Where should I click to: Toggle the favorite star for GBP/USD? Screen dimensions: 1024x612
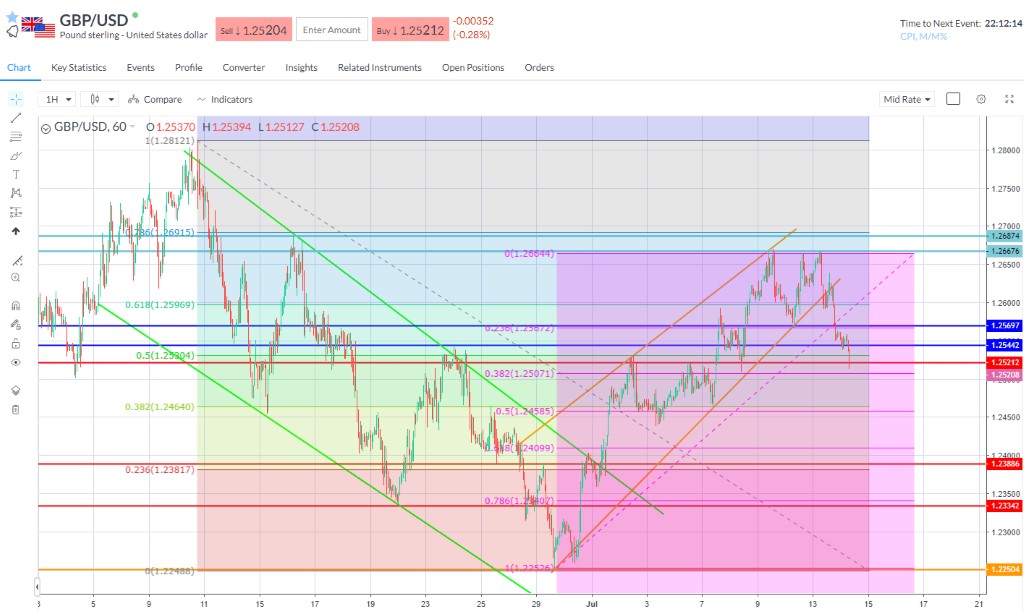click(x=12, y=17)
